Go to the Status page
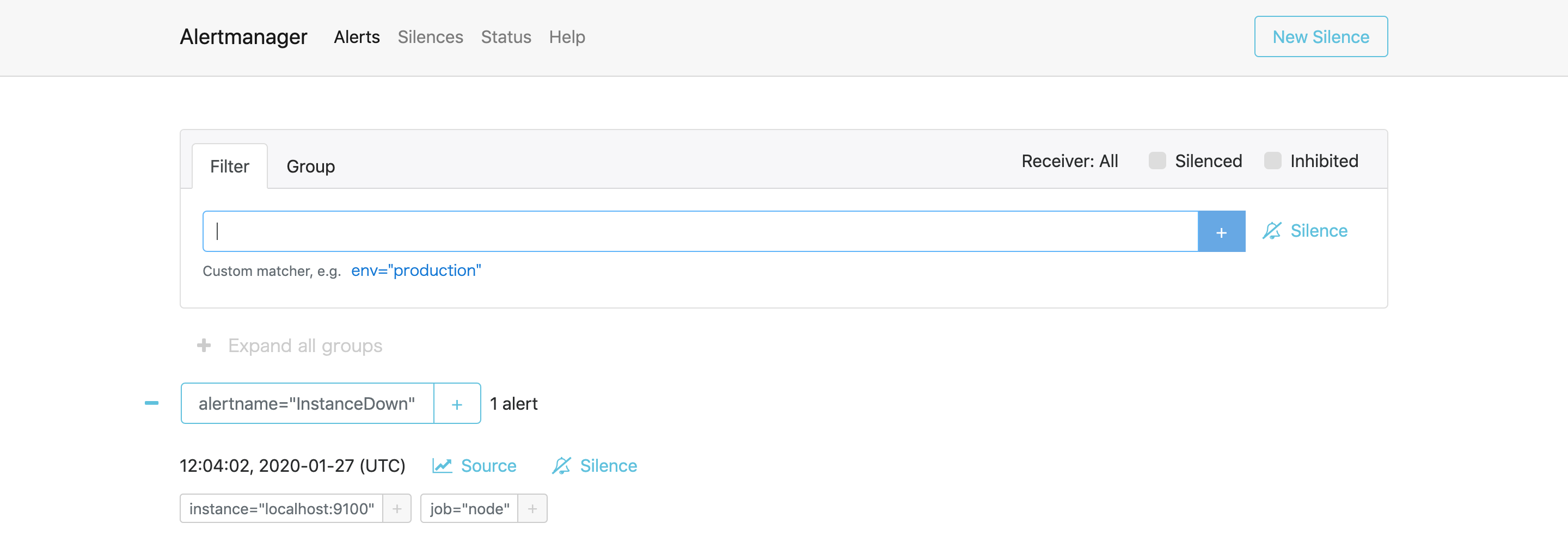This screenshot has width=1568, height=542. [x=506, y=37]
